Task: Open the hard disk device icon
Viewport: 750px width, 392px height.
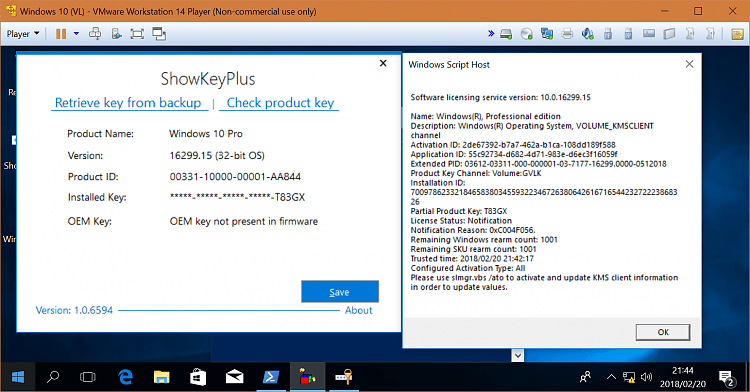Action: pyautogui.click(x=506, y=34)
